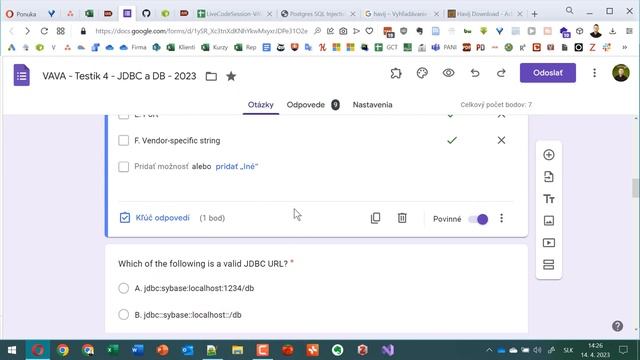Click the browser tab search icon
The height and width of the screenshot is (360, 640).
pyautogui.click(x=569, y=11)
